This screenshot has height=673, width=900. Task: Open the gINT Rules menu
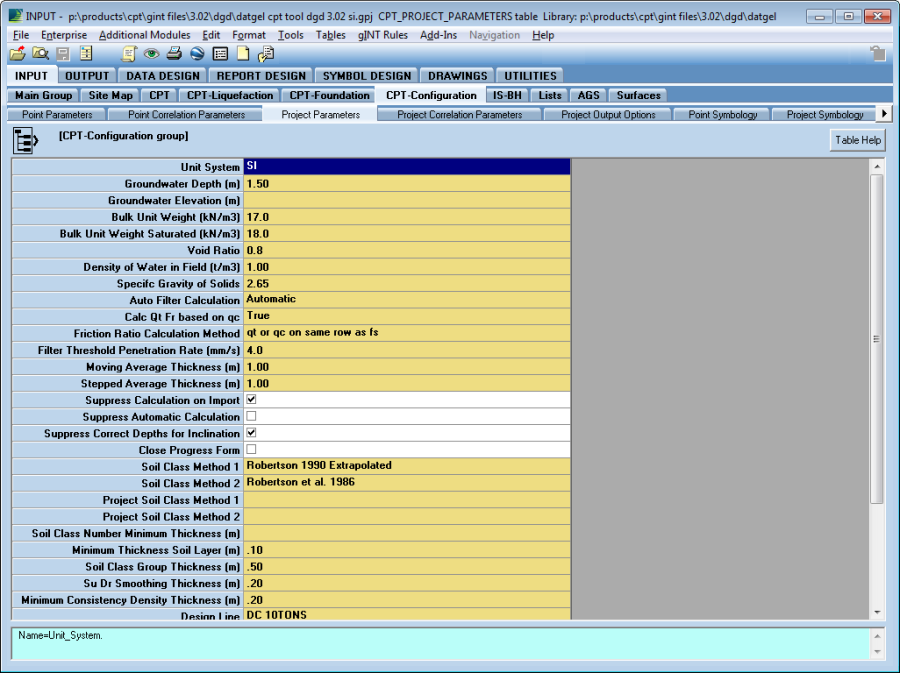pos(383,35)
